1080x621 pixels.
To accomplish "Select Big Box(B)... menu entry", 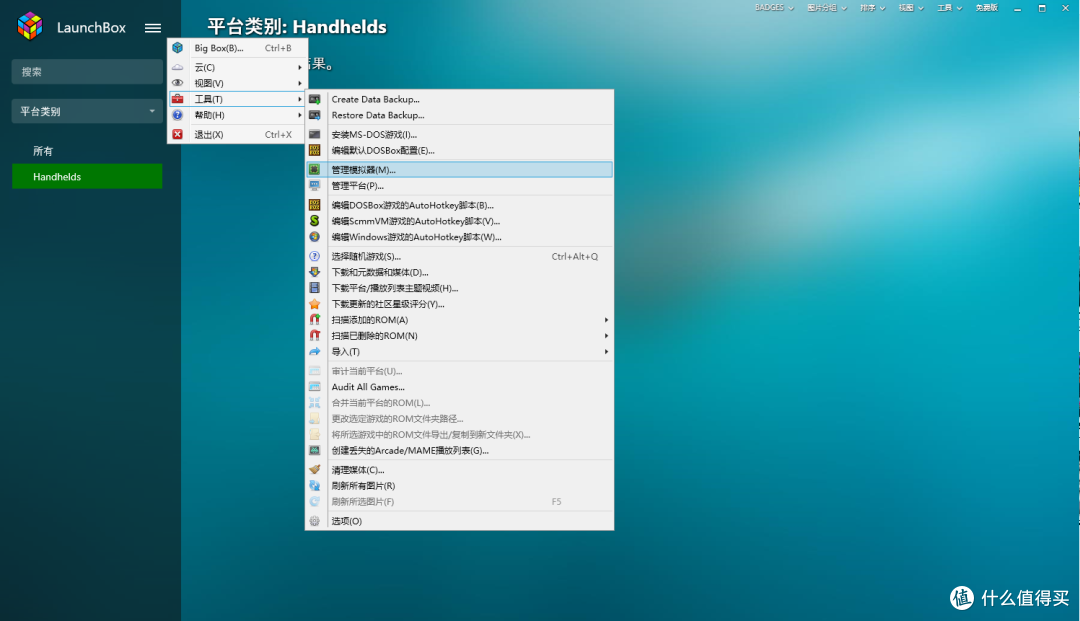I will (x=237, y=48).
